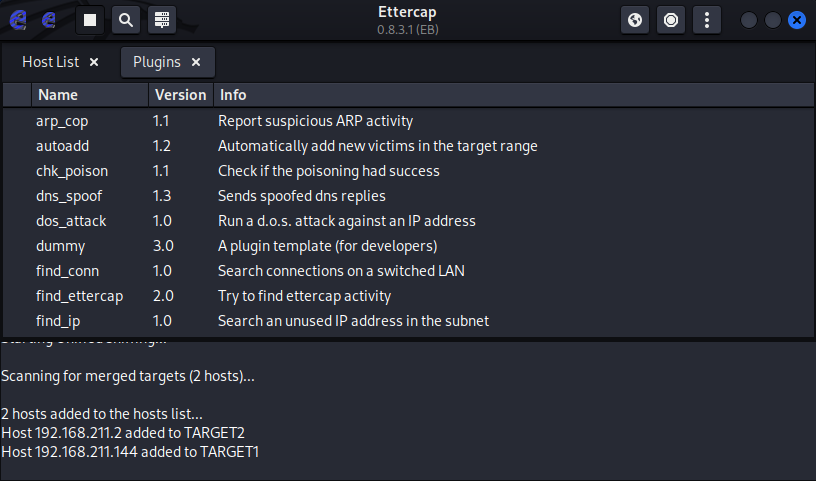
Task: Close the Host List tab
Action: pos(94,62)
